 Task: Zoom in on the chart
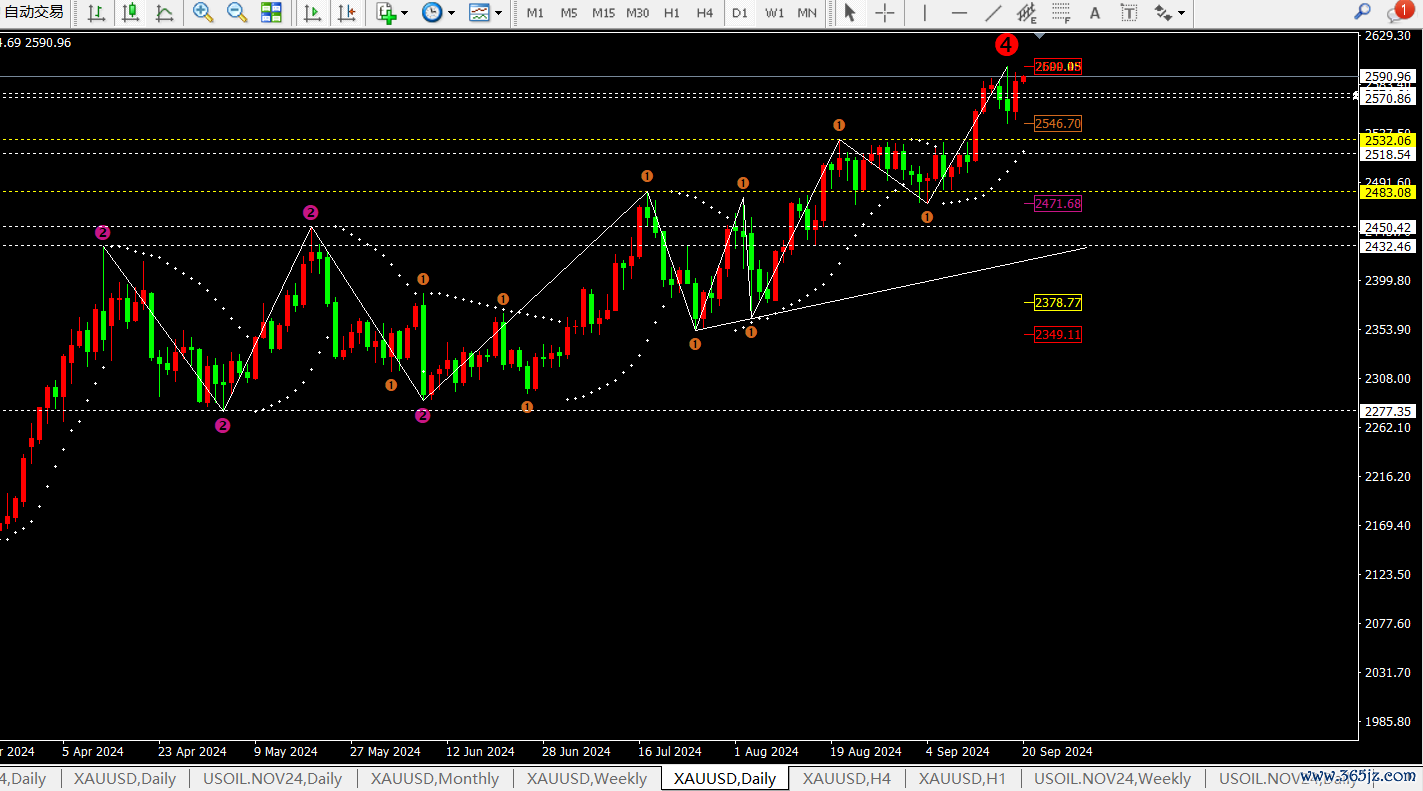click(x=203, y=13)
